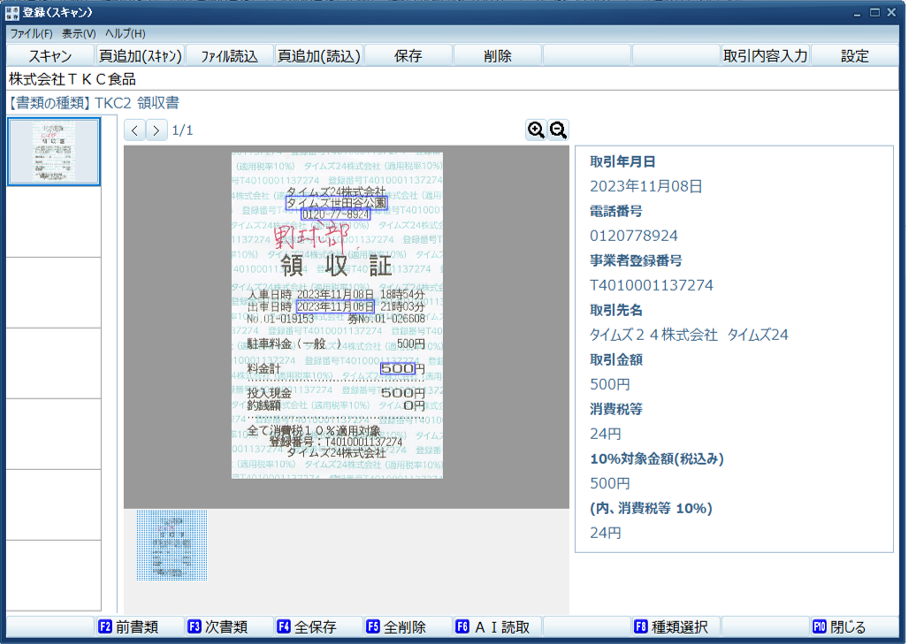The height and width of the screenshot is (644, 906).
Task: Click the 消費税等 value 24円
Action: [606, 434]
